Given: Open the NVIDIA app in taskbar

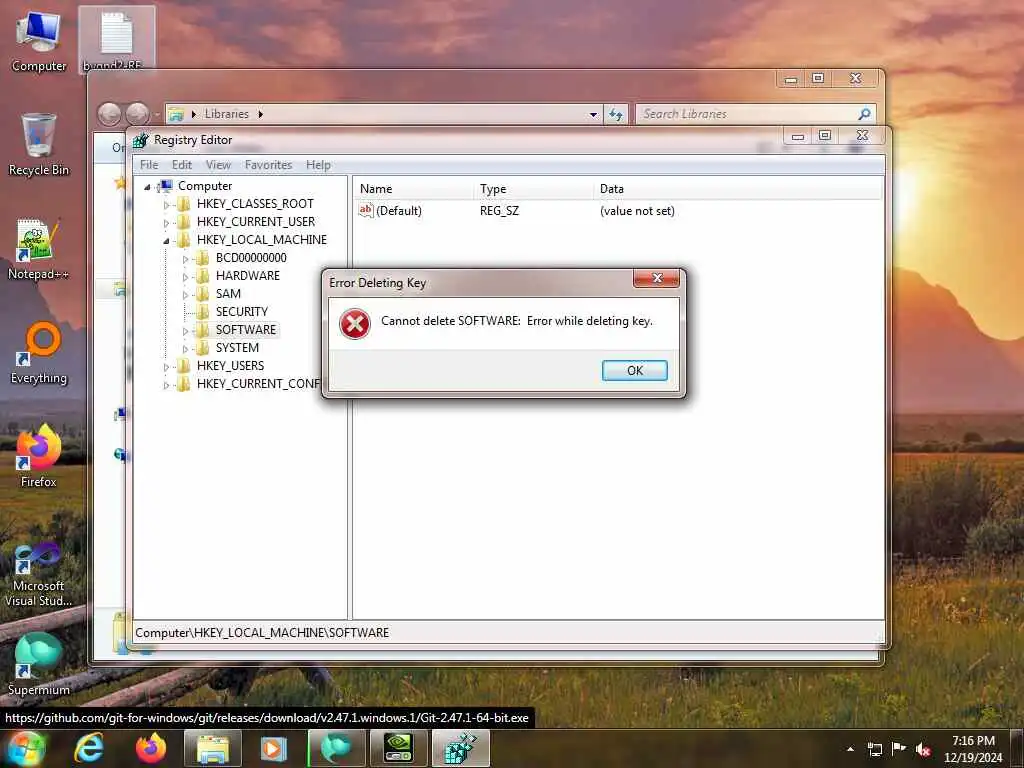Looking at the screenshot, I should (x=398, y=748).
